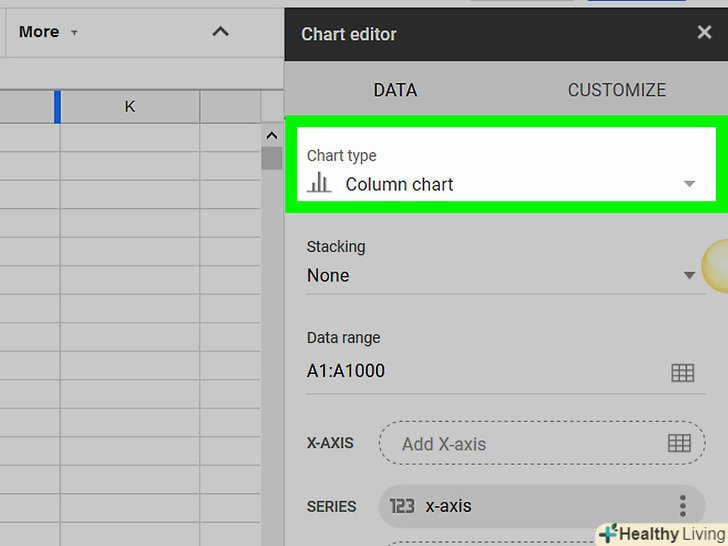Open the x-axis series three-dot options menu
728x546 pixels.
click(x=683, y=506)
